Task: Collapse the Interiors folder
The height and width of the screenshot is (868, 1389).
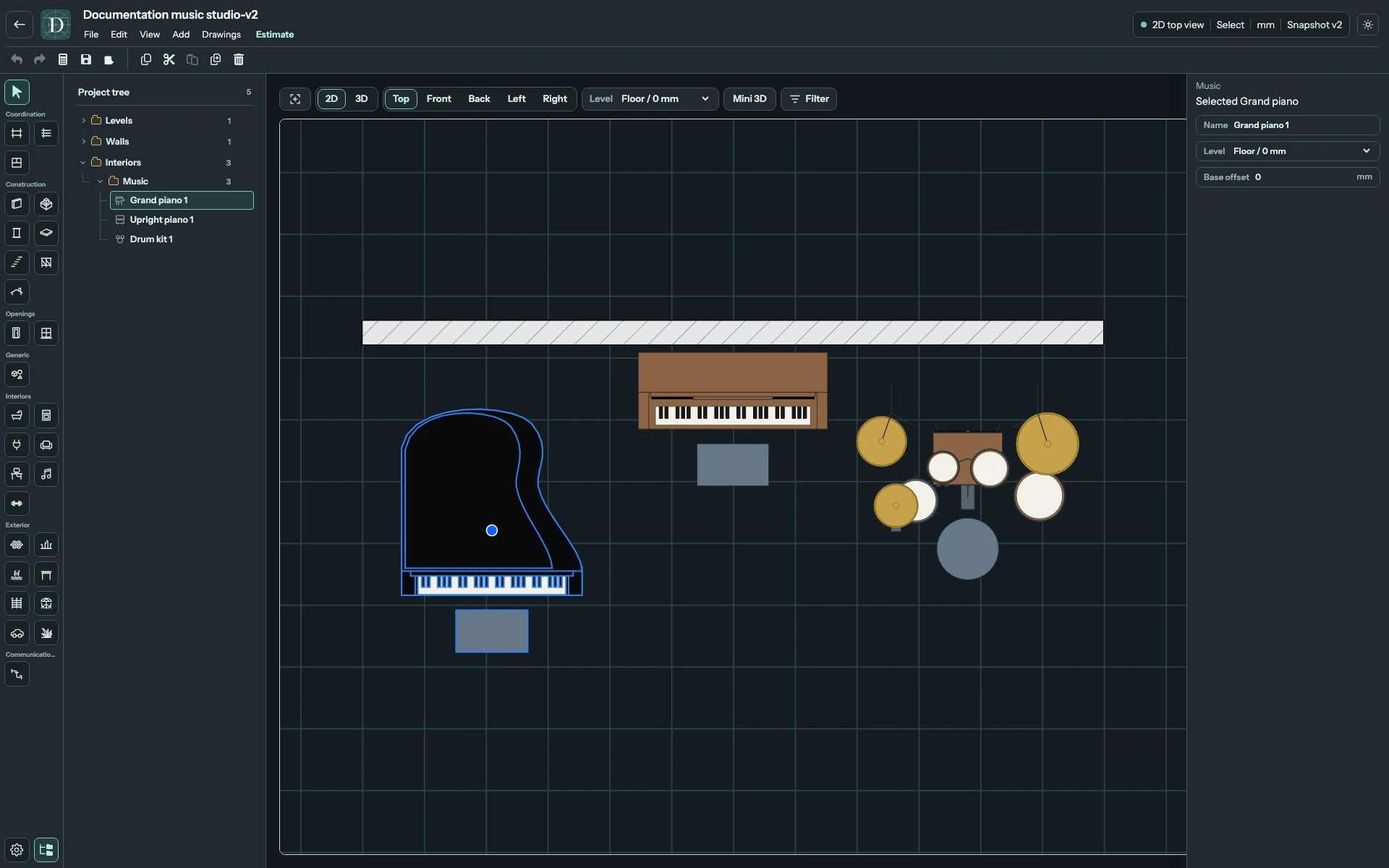Action: click(x=83, y=163)
